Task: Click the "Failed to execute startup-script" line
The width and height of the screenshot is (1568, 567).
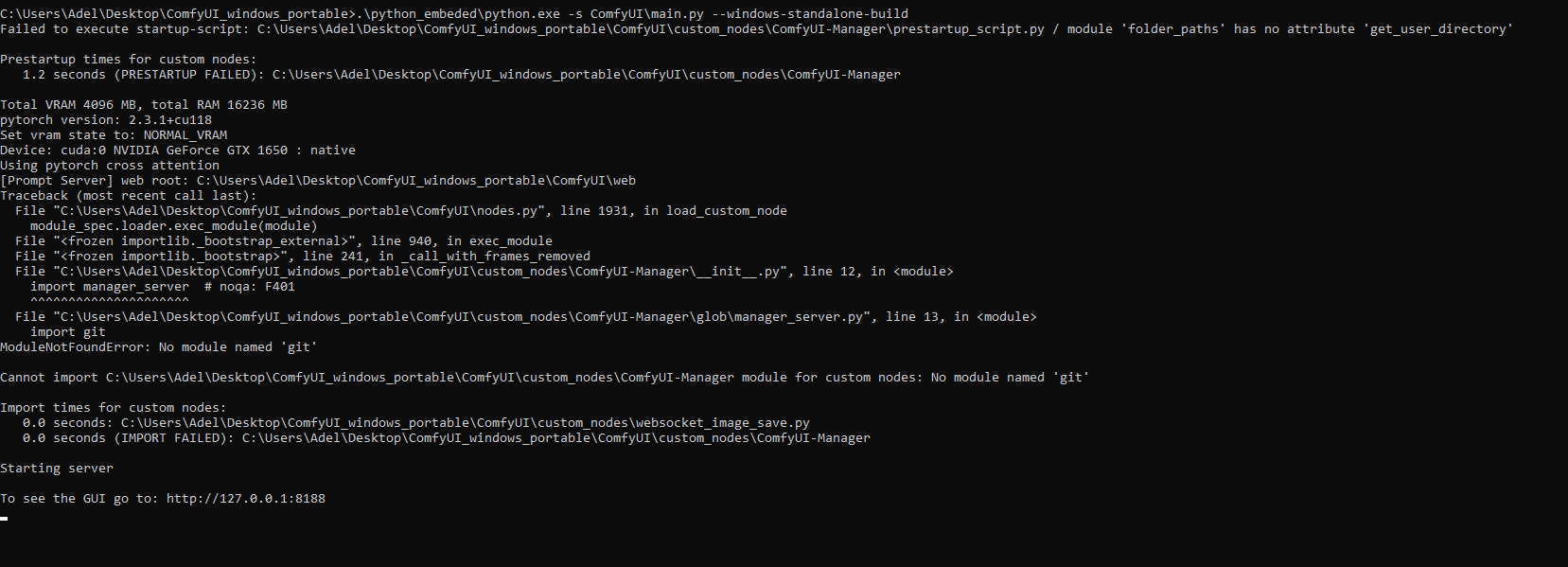Action: 755,29
